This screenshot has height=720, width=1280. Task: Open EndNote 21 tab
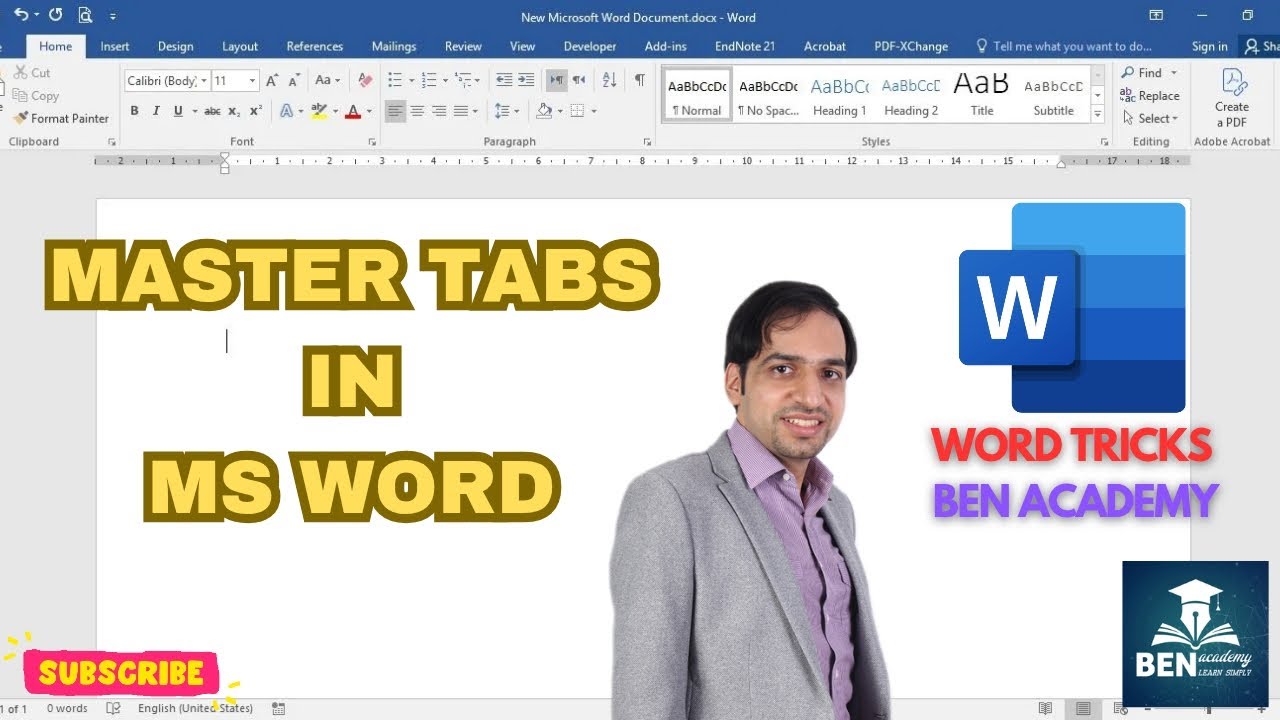click(745, 46)
